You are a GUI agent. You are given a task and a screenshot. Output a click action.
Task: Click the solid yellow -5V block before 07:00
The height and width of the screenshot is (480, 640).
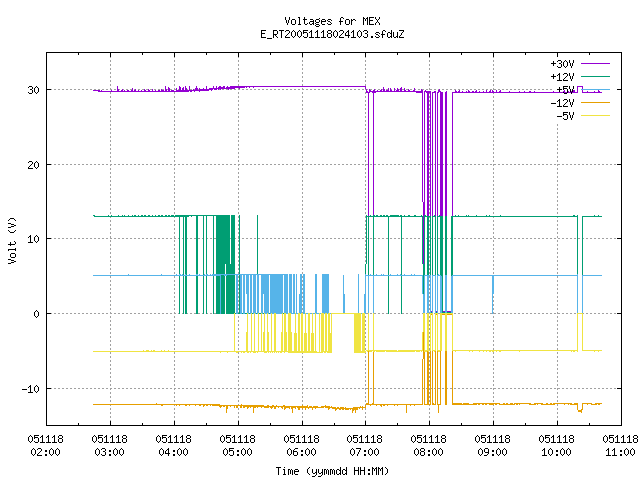click(360, 333)
